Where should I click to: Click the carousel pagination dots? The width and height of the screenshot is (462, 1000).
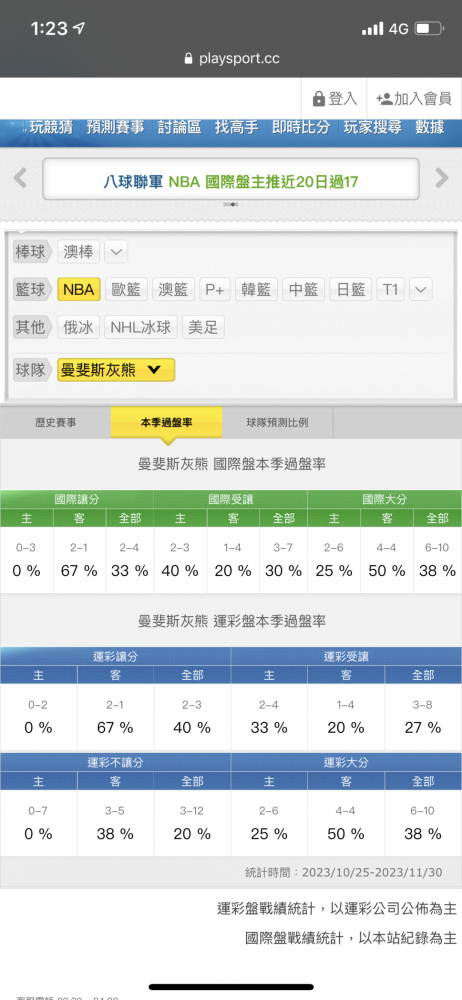point(231,205)
